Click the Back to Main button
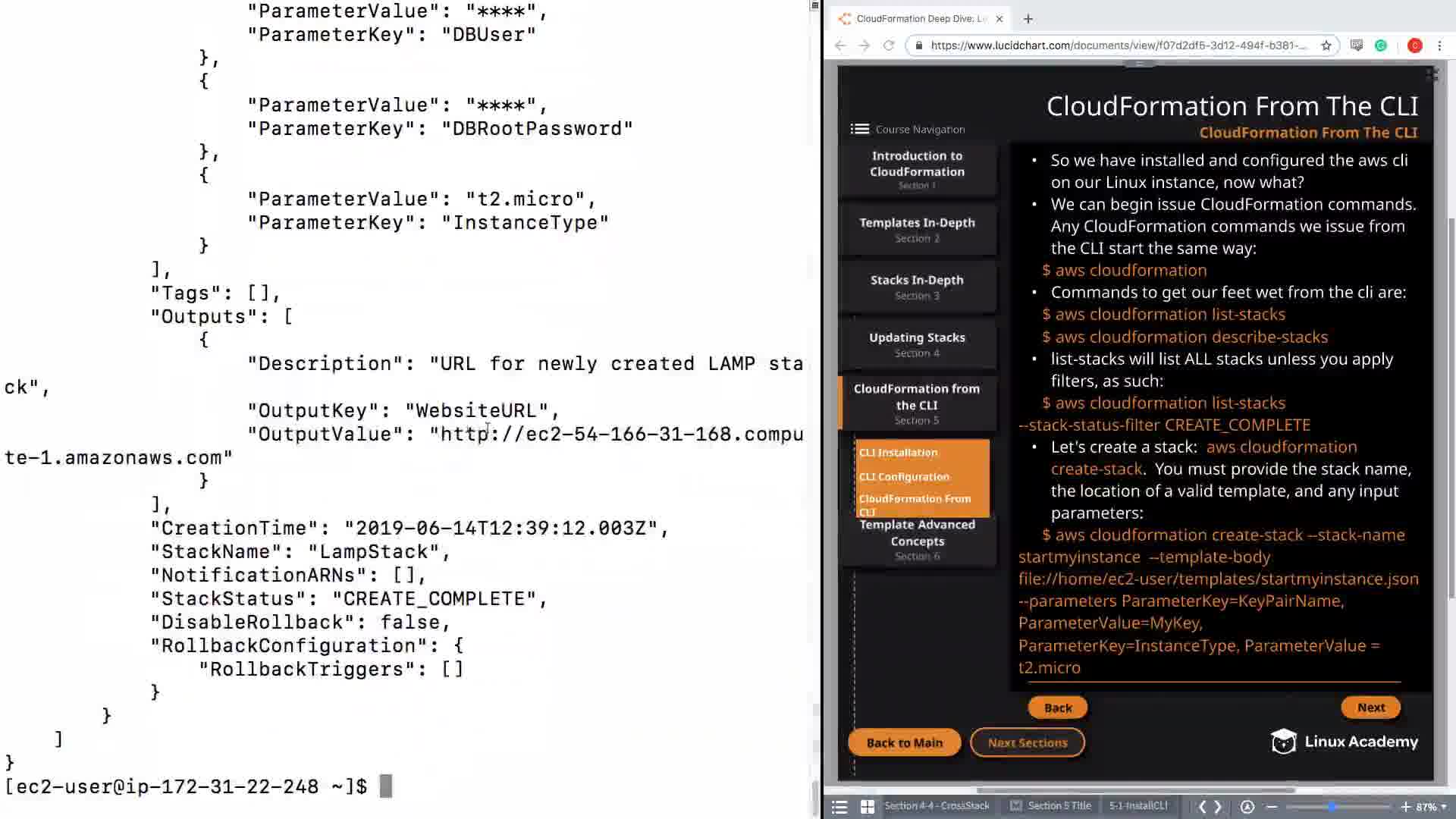 pyautogui.click(x=904, y=743)
